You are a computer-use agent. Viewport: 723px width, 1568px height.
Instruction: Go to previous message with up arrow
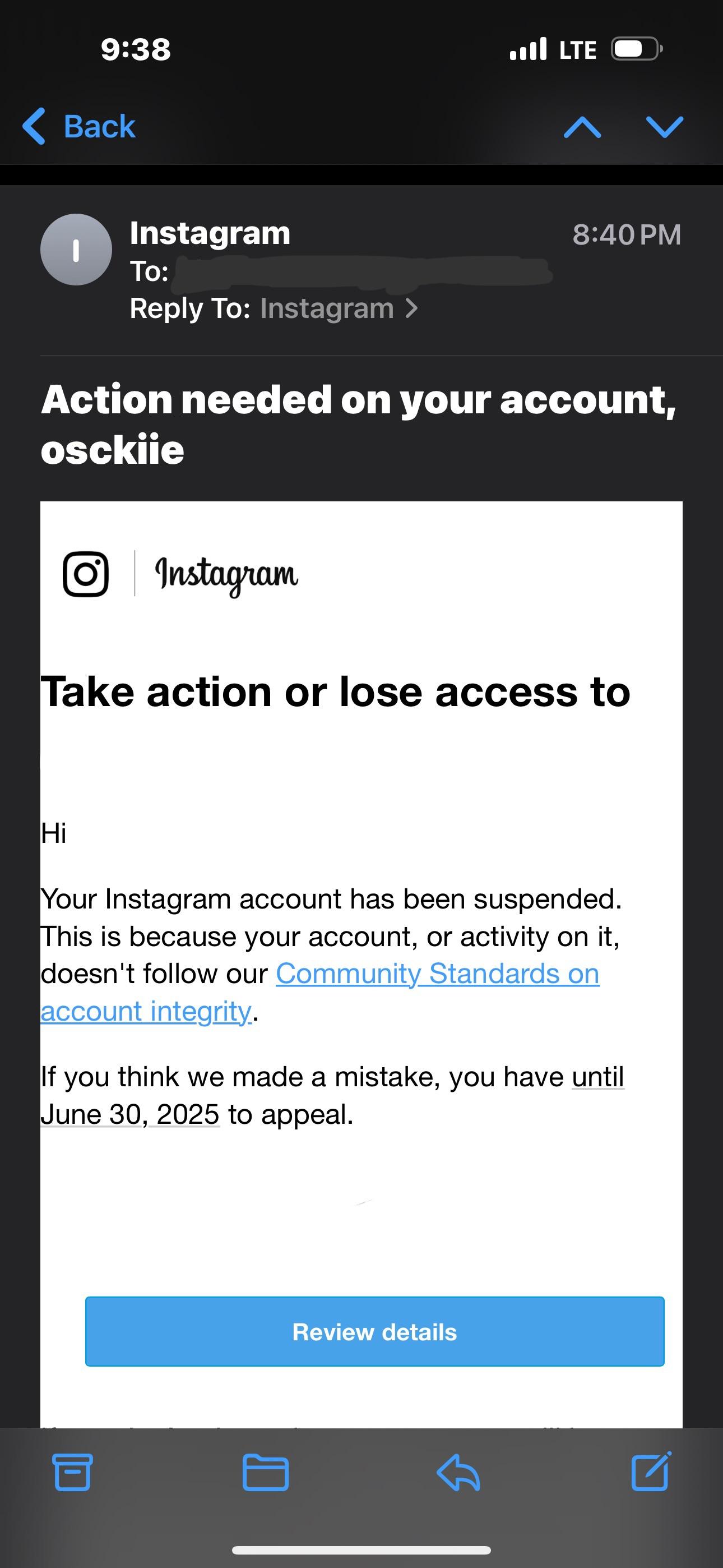[x=582, y=127]
